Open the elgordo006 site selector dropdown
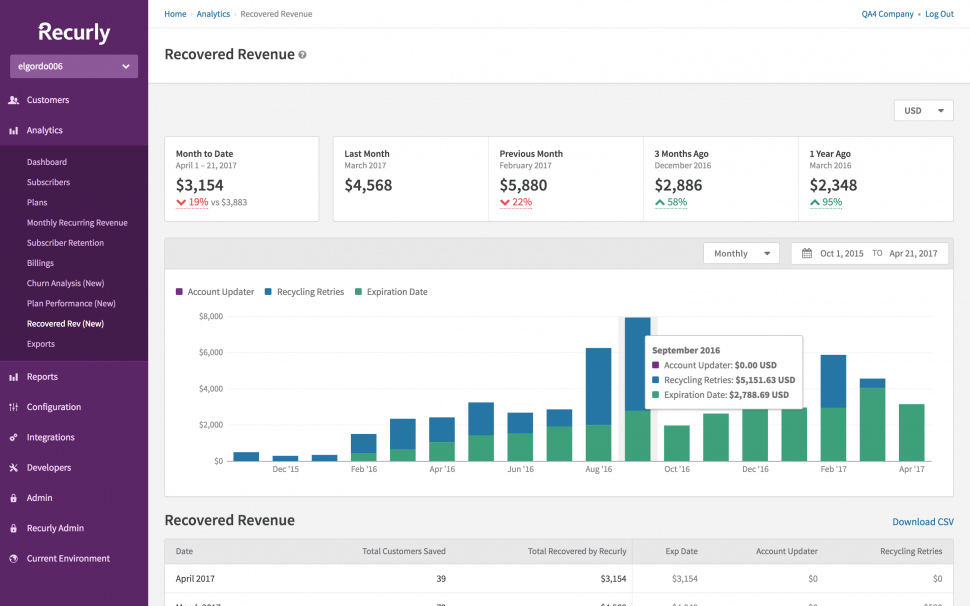 74,67
